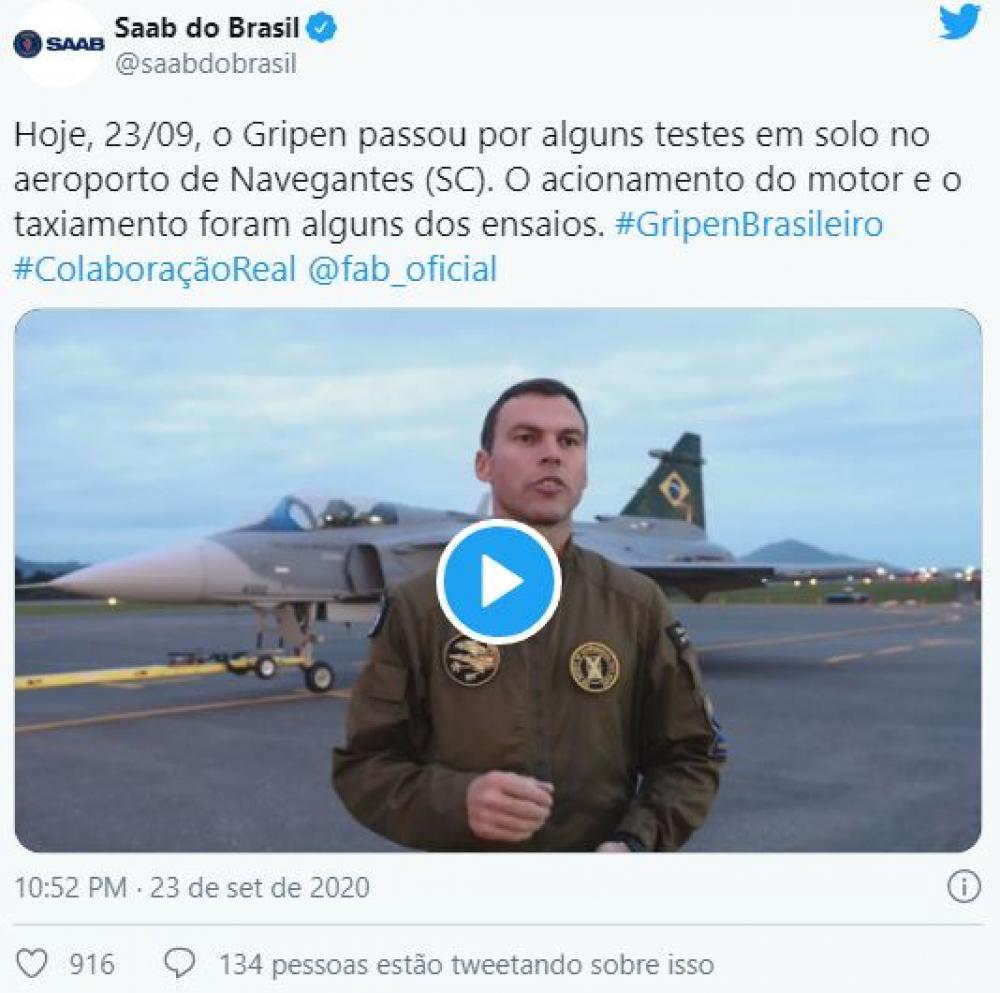This screenshot has width=1000, height=993.
Task: Like the tweet with heart icon
Action: pyautogui.click(x=31, y=963)
